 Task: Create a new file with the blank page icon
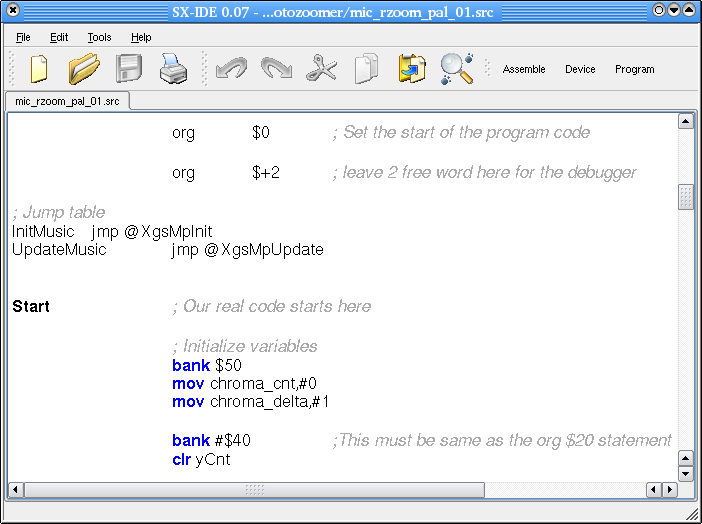(x=39, y=69)
